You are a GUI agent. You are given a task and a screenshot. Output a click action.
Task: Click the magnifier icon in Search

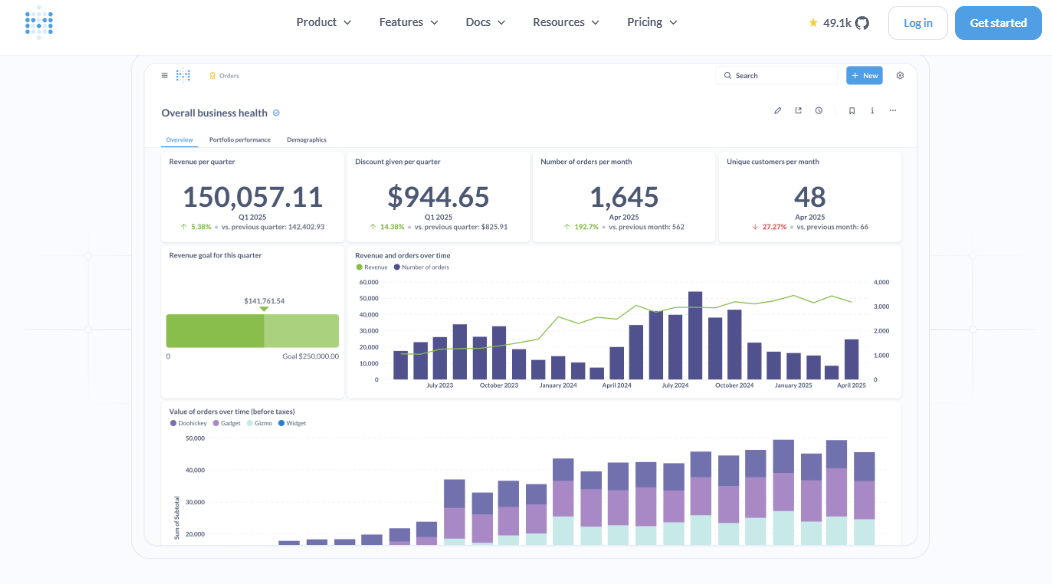727,76
